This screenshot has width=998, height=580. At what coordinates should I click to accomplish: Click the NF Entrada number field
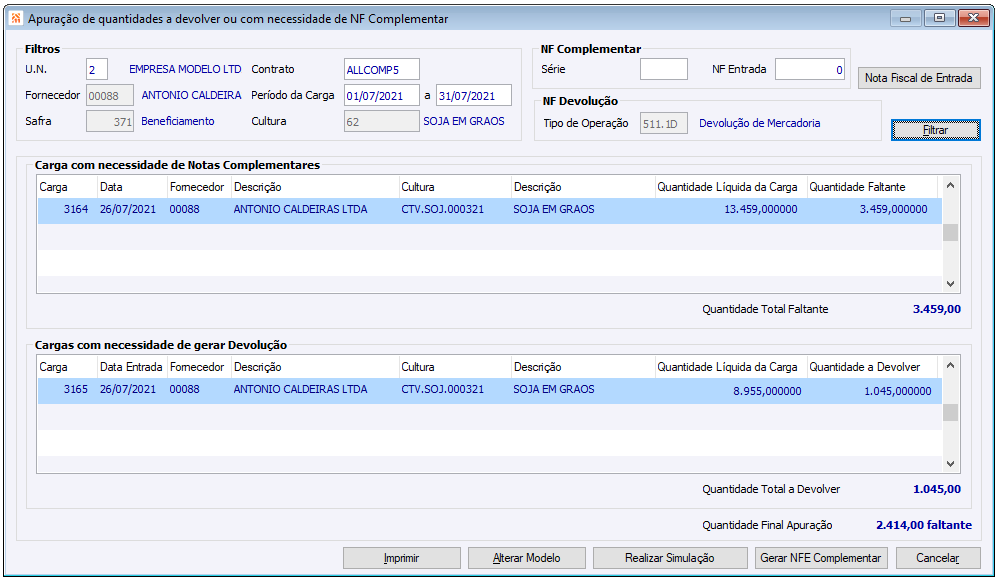811,69
